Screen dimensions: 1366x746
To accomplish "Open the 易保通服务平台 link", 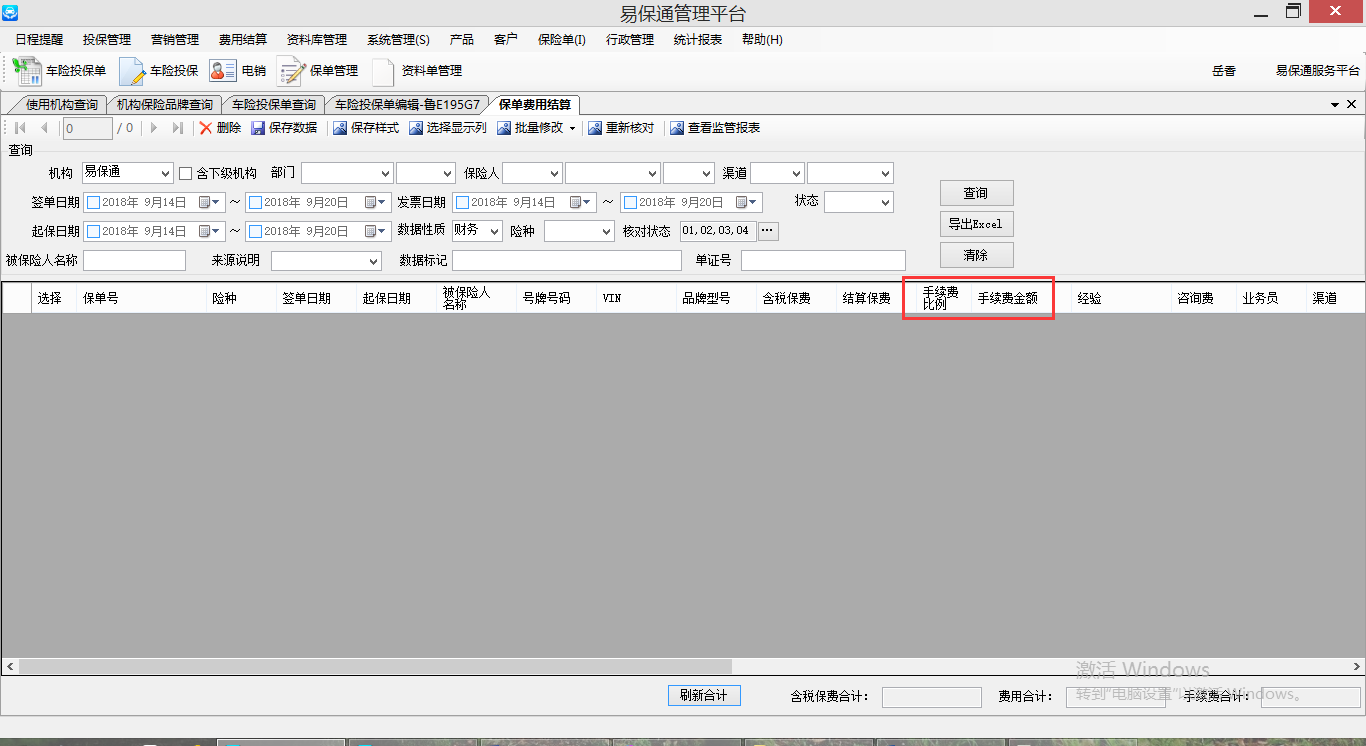I will (x=1317, y=71).
